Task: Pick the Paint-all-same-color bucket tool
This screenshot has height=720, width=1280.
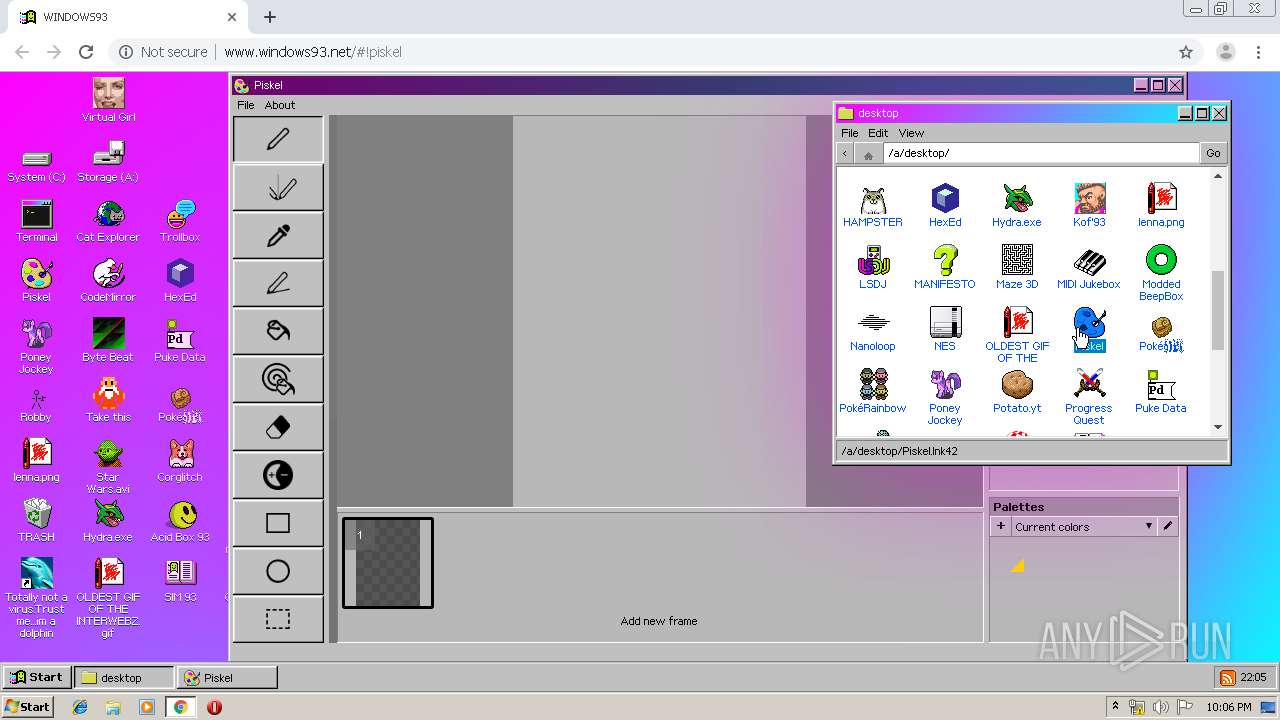Action: [278, 379]
